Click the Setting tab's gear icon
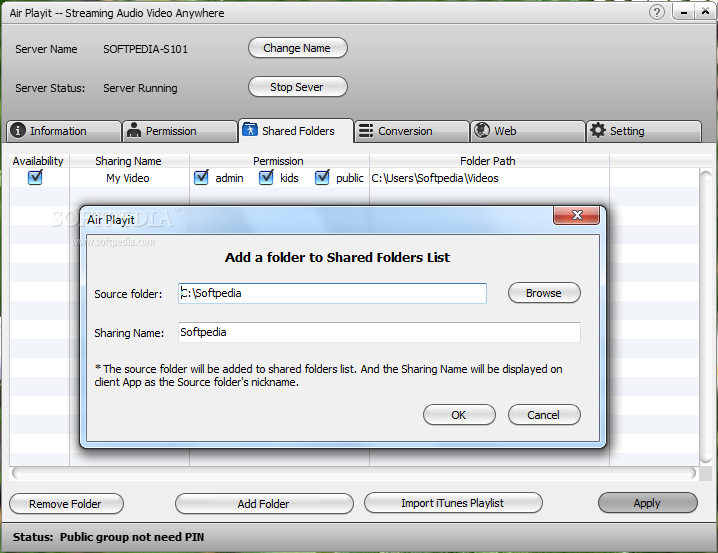The image size is (718, 553). pyautogui.click(x=598, y=130)
